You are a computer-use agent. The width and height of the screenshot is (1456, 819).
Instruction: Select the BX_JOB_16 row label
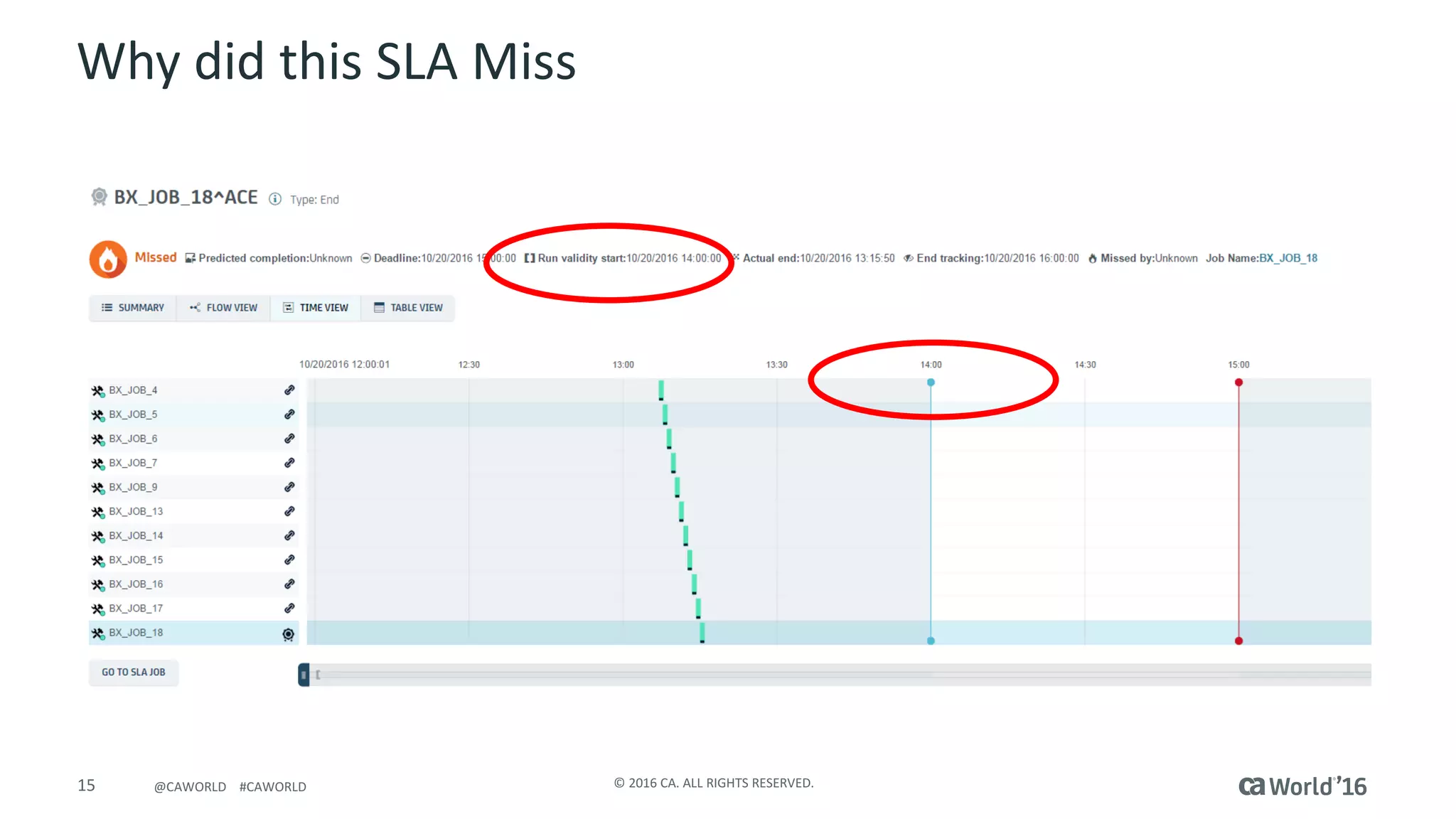point(136,584)
